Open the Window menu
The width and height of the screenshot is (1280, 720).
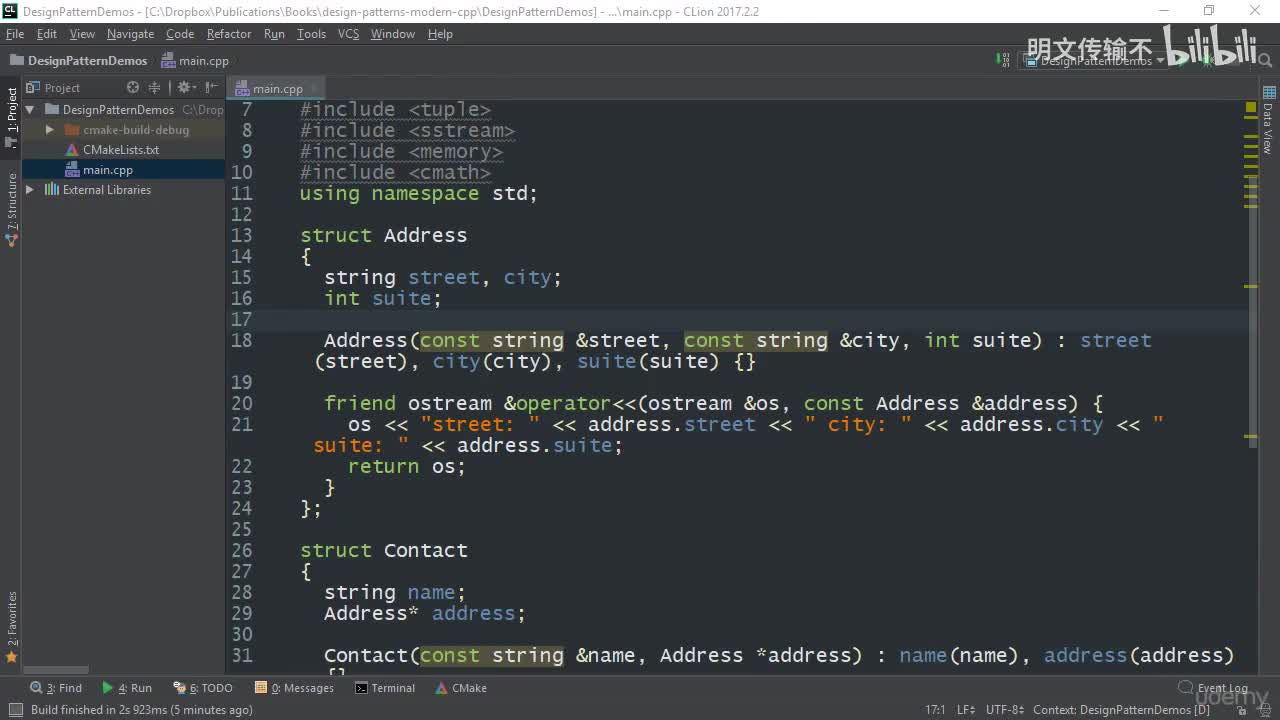point(393,34)
